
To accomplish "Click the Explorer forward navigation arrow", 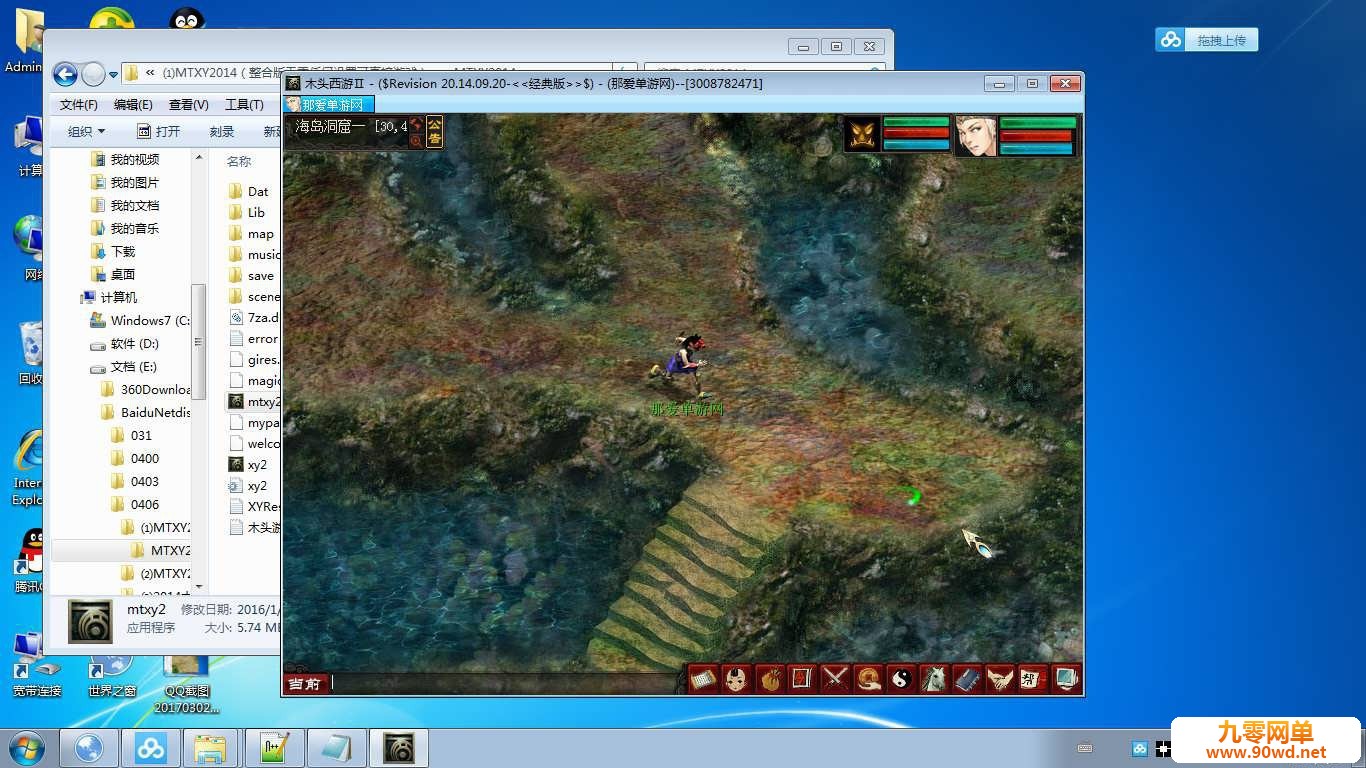I will pyautogui.click(x=93, y=74).
